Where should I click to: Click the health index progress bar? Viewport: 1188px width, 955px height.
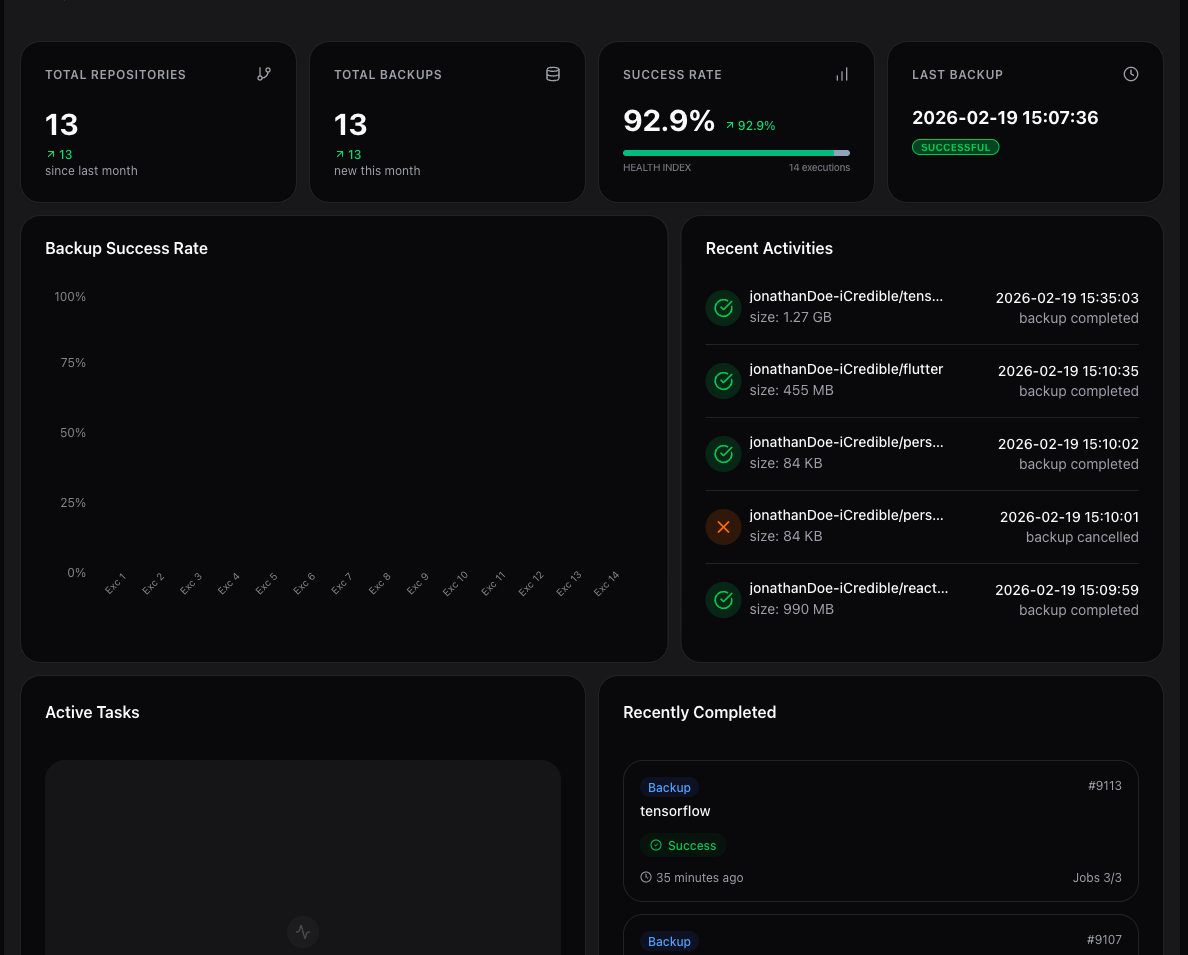736,153
